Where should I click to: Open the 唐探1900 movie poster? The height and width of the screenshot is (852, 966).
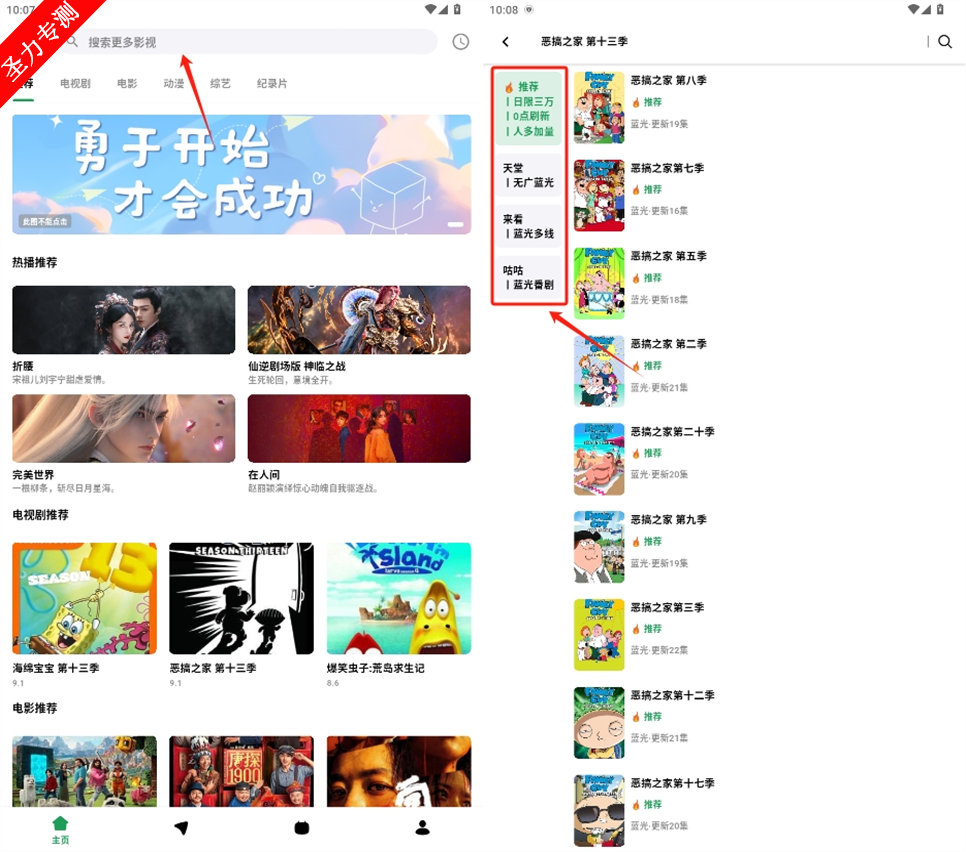coord(242,771)
